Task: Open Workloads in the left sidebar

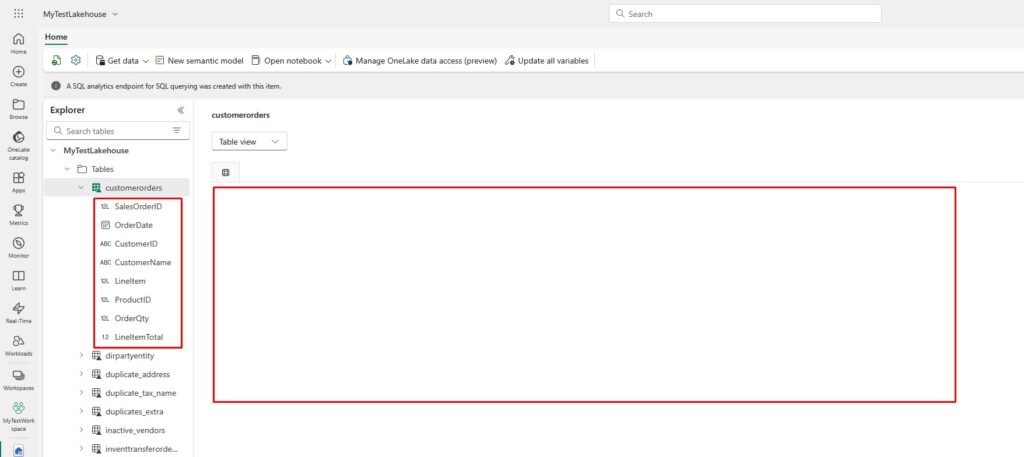Action: (x=18, y=345)
